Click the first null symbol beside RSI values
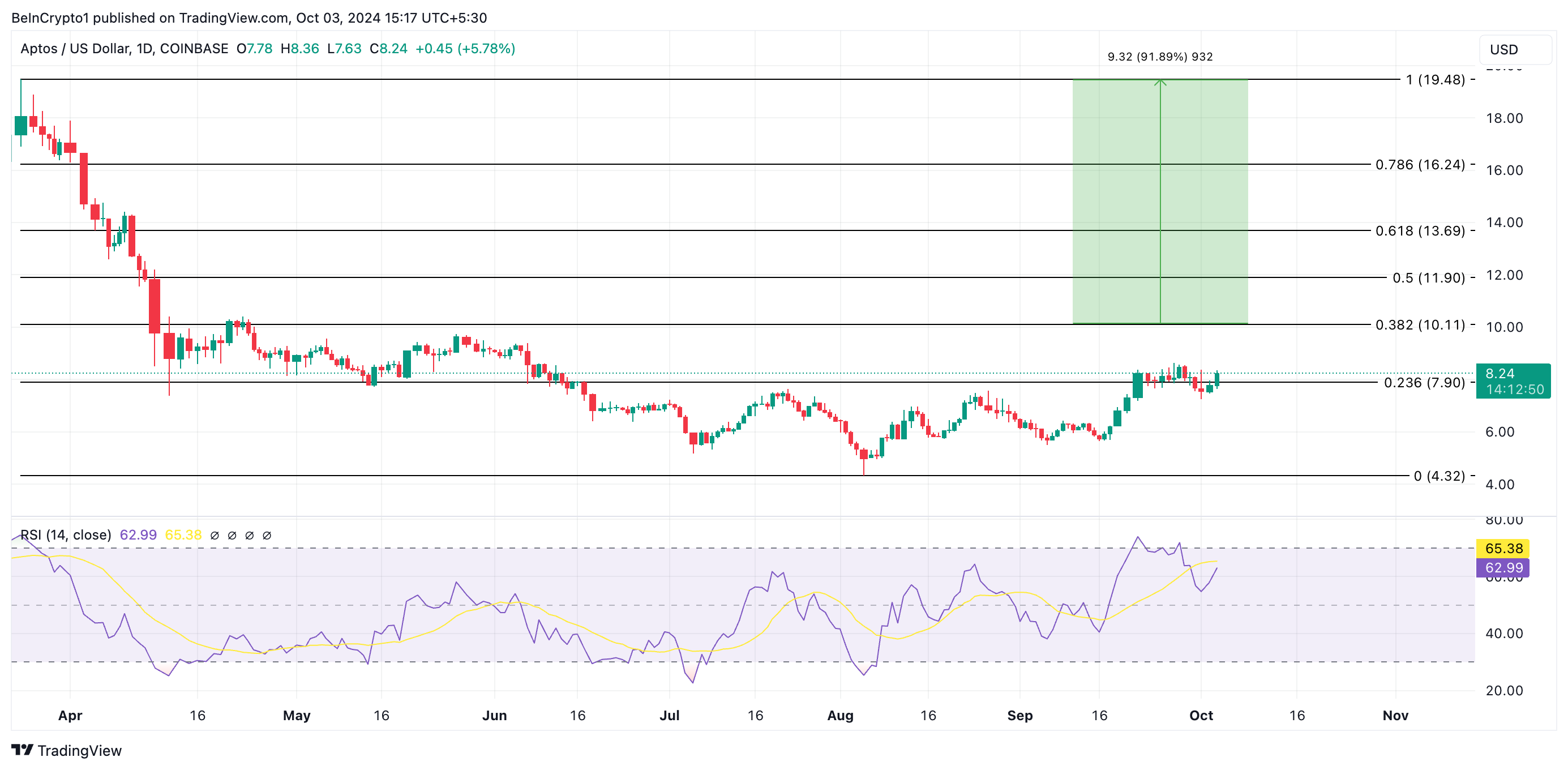 [215, 536]
